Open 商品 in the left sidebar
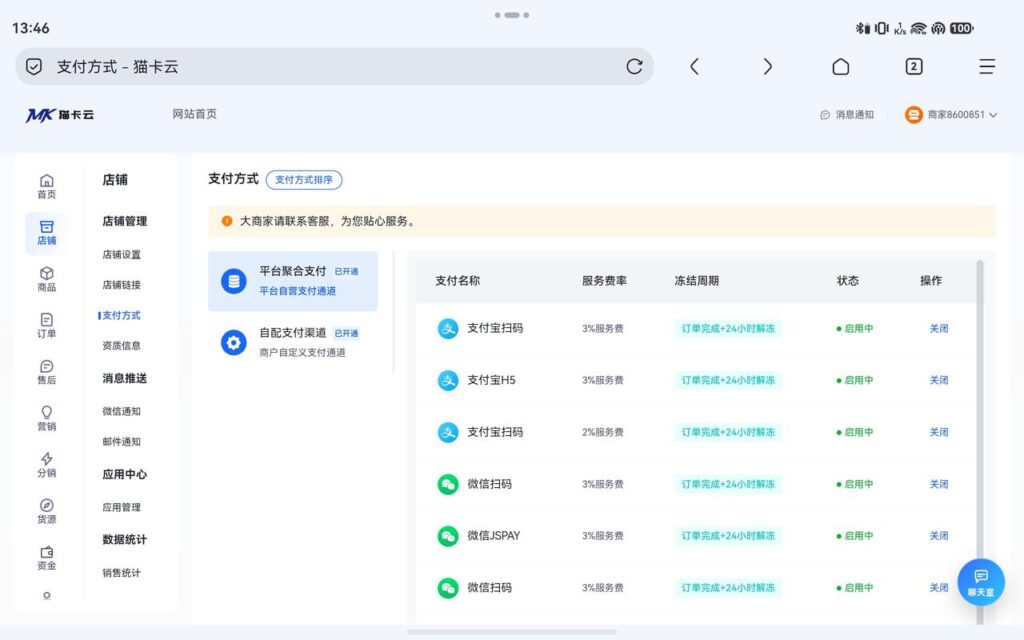 (x=46, y=280)
